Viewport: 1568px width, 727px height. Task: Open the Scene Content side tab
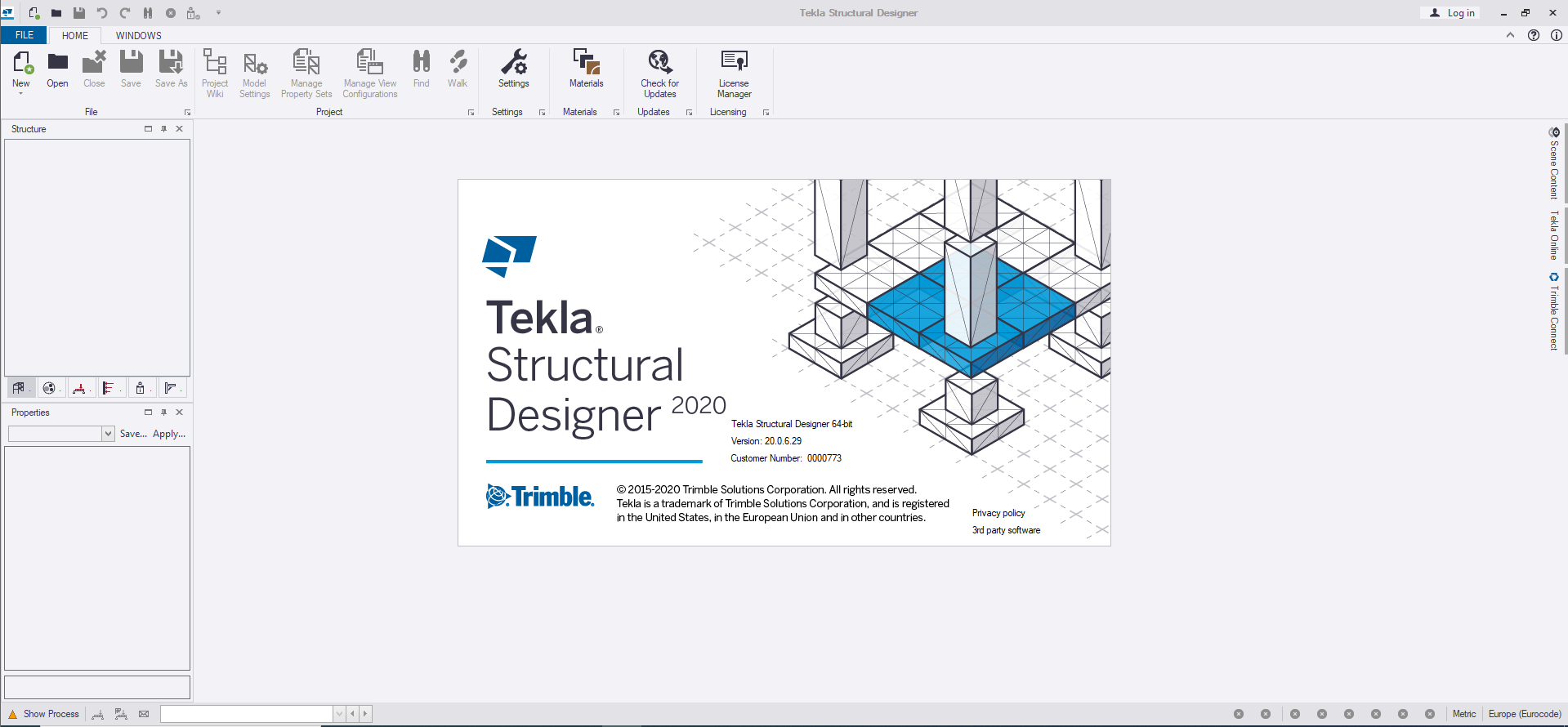coord(1554,163)
